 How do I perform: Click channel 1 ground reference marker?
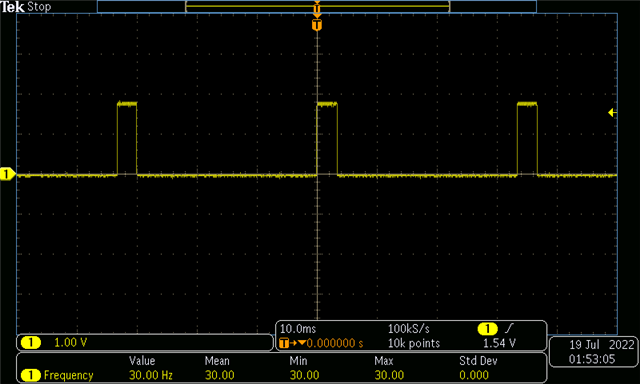(7, 175)
